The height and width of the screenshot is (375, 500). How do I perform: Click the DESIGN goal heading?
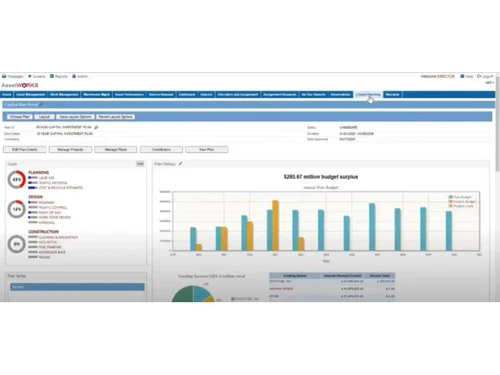click(x=35, y=197)
